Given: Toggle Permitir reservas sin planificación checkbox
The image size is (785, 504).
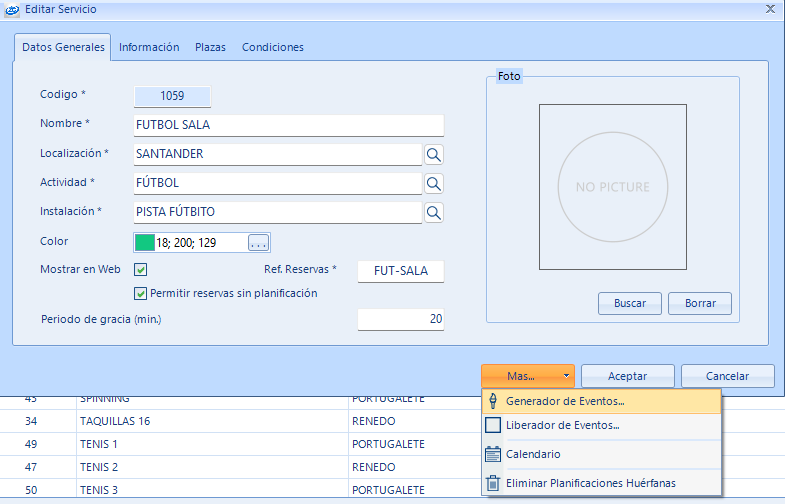Looking at the screenshot, I should click(141, 293).
